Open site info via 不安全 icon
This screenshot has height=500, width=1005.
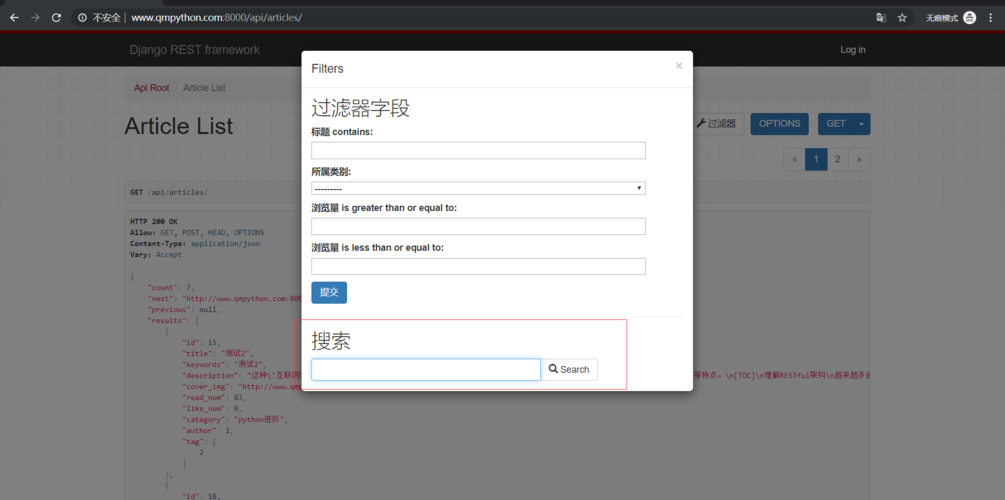(x=82, y=18)
